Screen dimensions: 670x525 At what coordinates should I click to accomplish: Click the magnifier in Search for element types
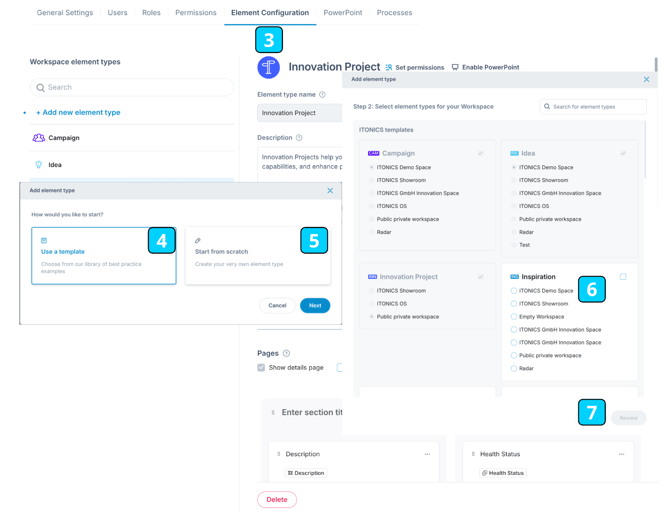(x=547, y=106)
